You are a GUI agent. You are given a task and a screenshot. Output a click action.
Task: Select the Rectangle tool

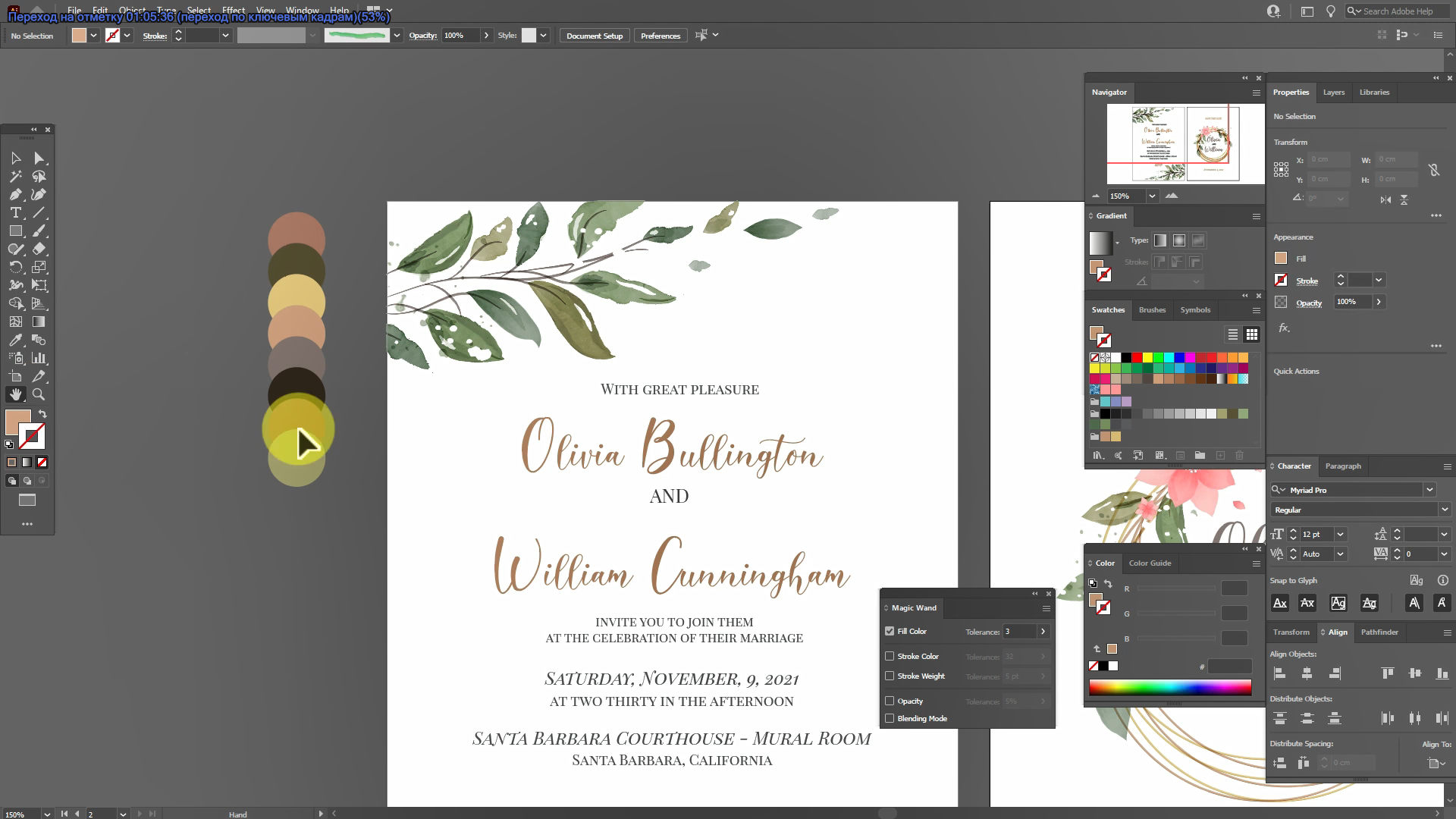15,231
